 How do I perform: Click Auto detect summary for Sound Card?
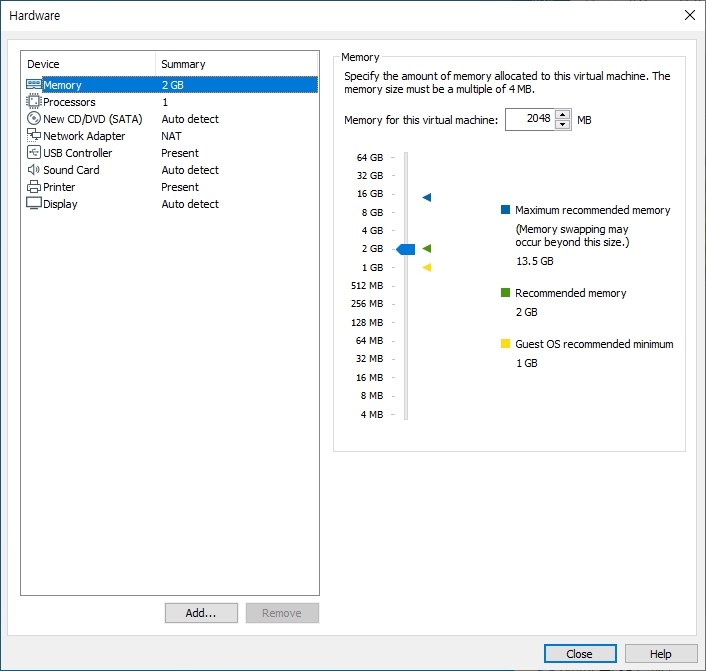[190, 170]
